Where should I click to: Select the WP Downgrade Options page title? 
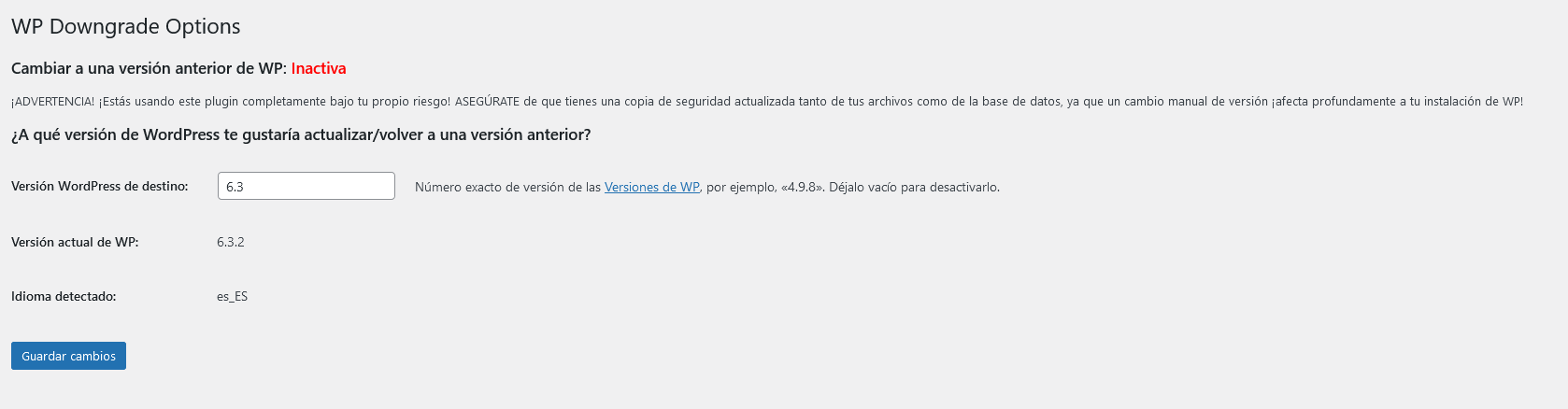tap(126, 26)
